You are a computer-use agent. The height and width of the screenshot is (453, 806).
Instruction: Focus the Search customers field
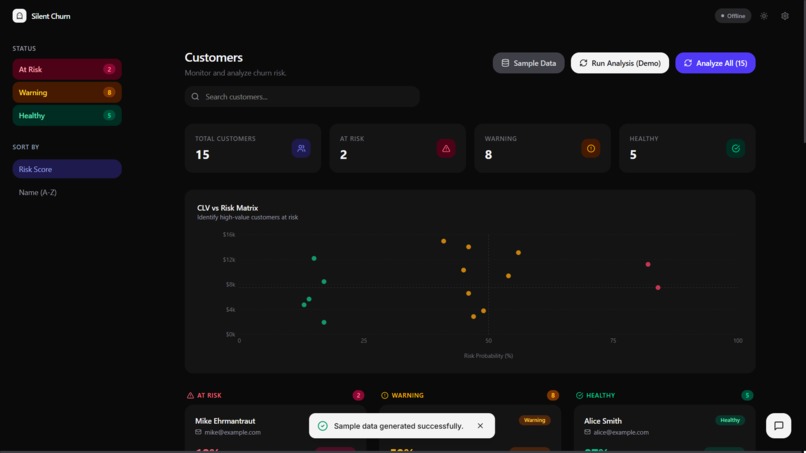[x=302, y=97]
